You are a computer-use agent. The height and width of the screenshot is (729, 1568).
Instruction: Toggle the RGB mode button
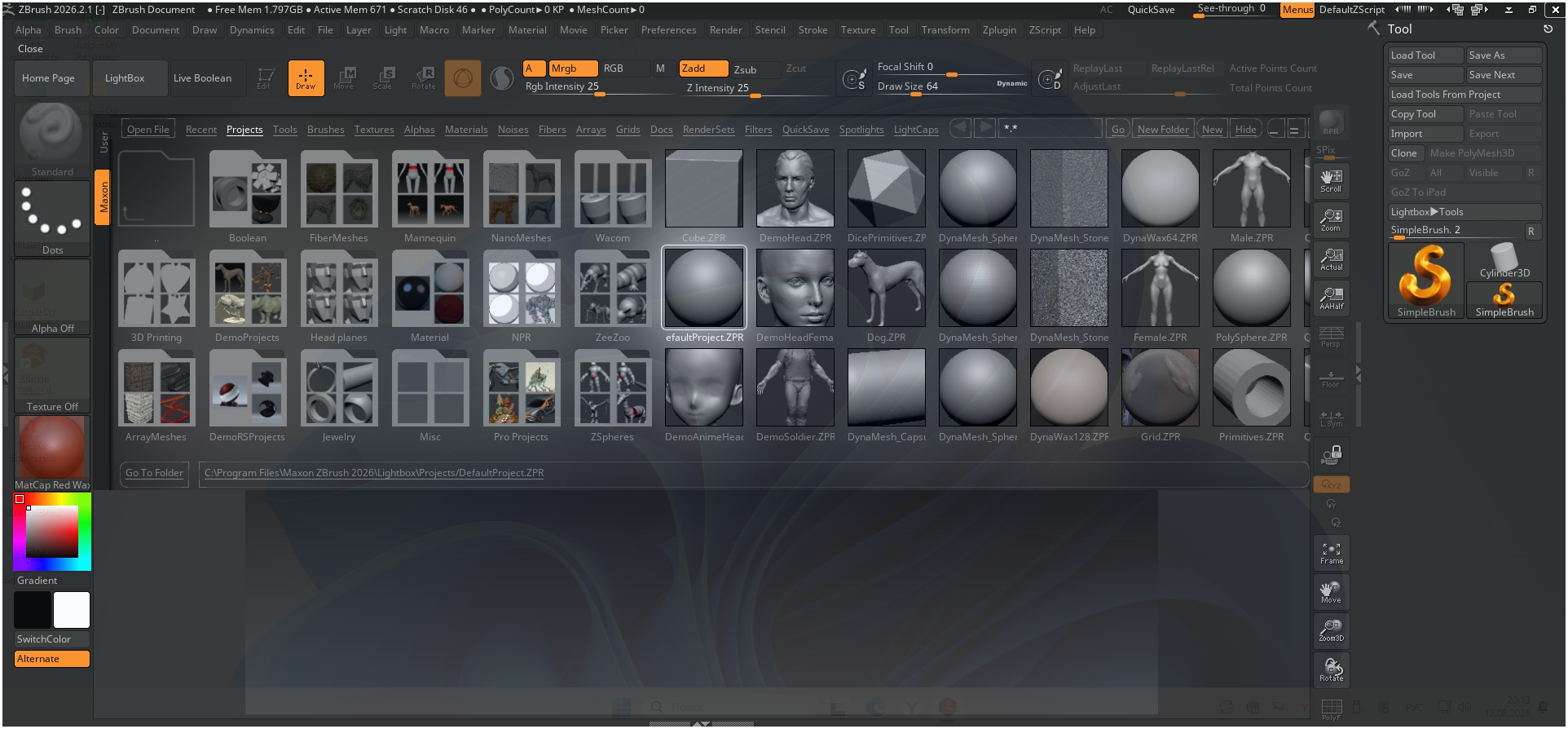click(624, 68)
